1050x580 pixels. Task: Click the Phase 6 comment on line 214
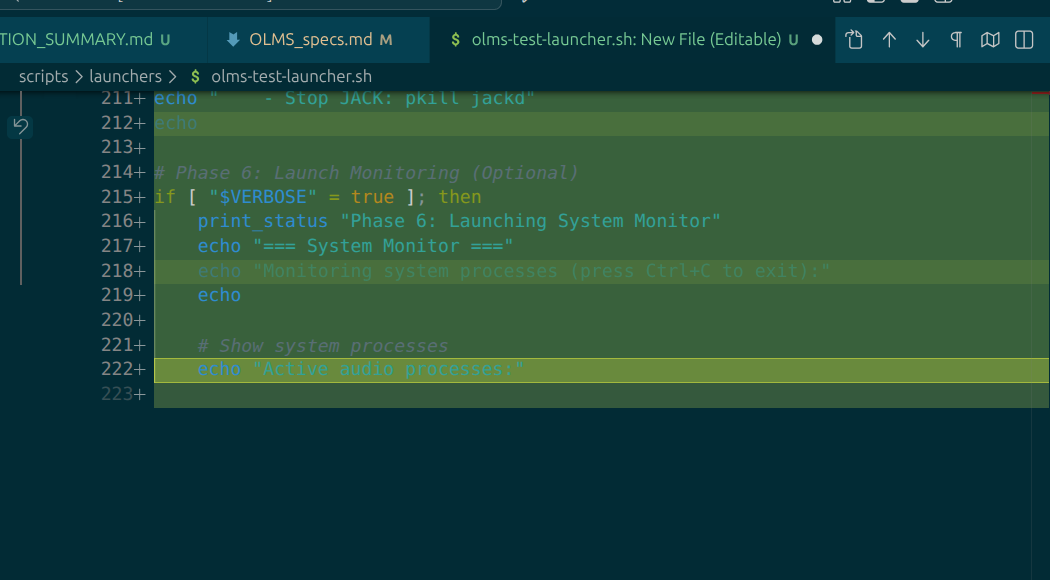point(376,172)
